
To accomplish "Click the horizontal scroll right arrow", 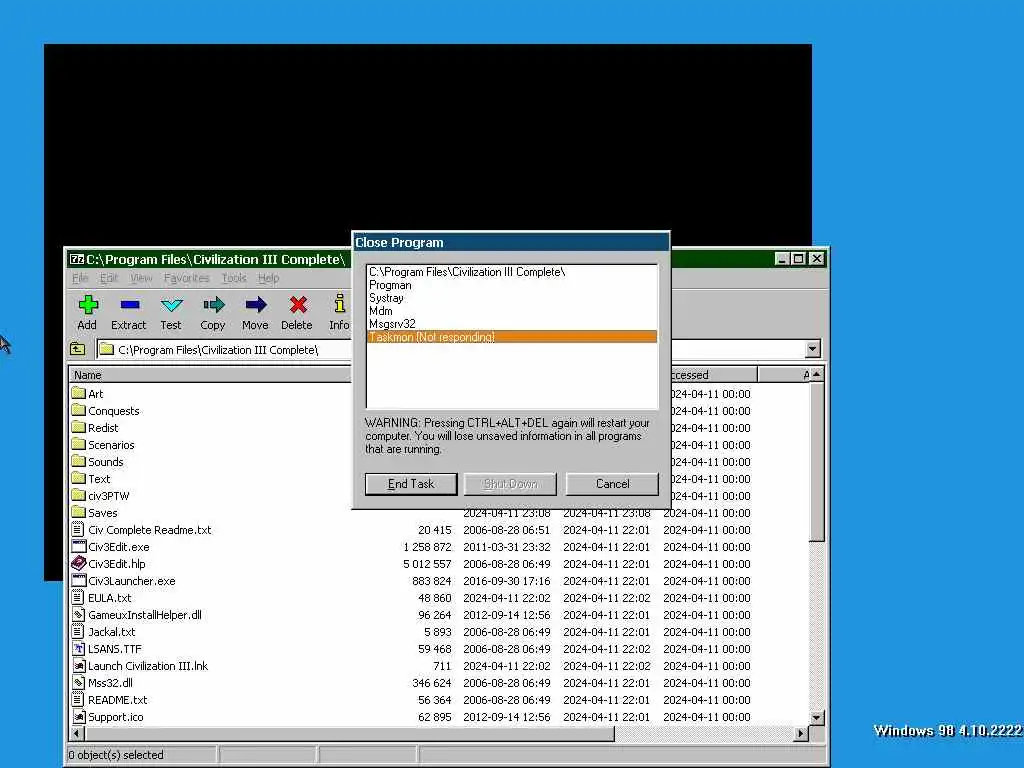I will (x=801, y=733).
